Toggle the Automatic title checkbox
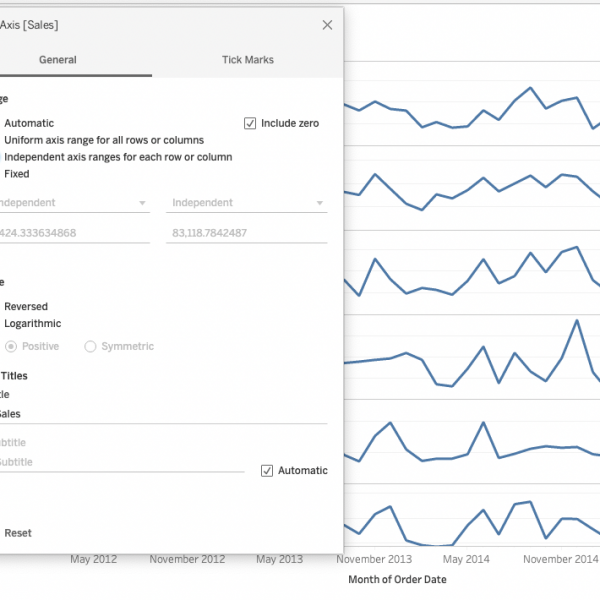The width and height of the screenshot is (600, 600). pyautogui.click(x=267, y=470)
